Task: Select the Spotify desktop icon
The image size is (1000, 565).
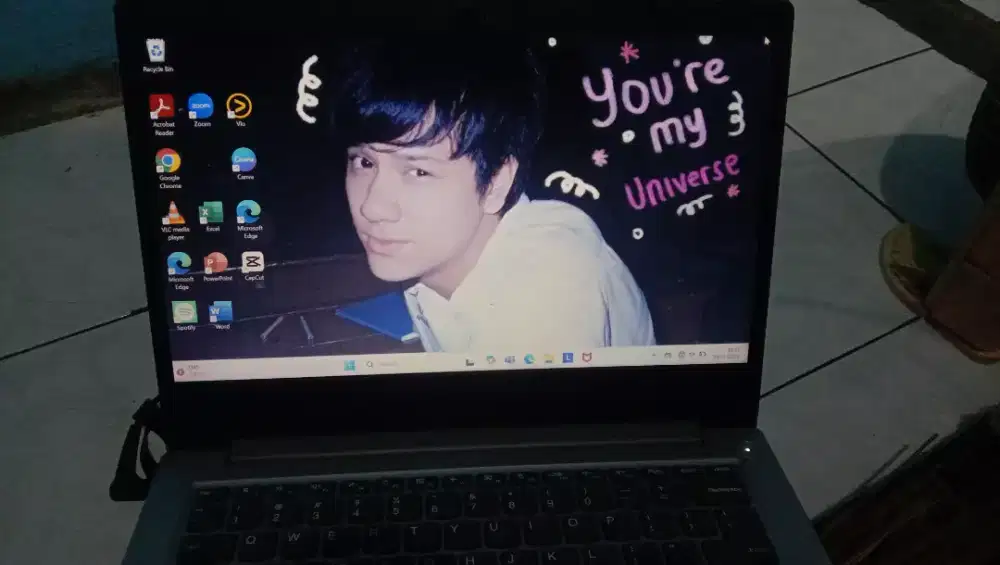Action: tap(184, 312)
